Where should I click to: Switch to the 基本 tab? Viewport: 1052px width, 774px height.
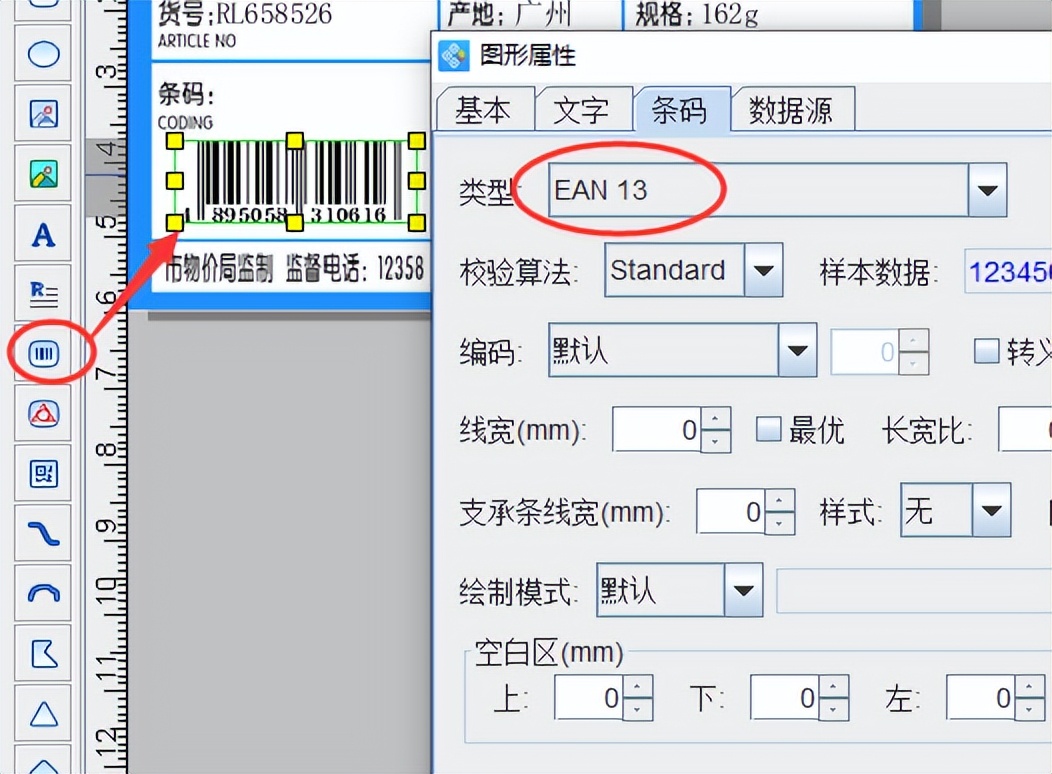484,109
